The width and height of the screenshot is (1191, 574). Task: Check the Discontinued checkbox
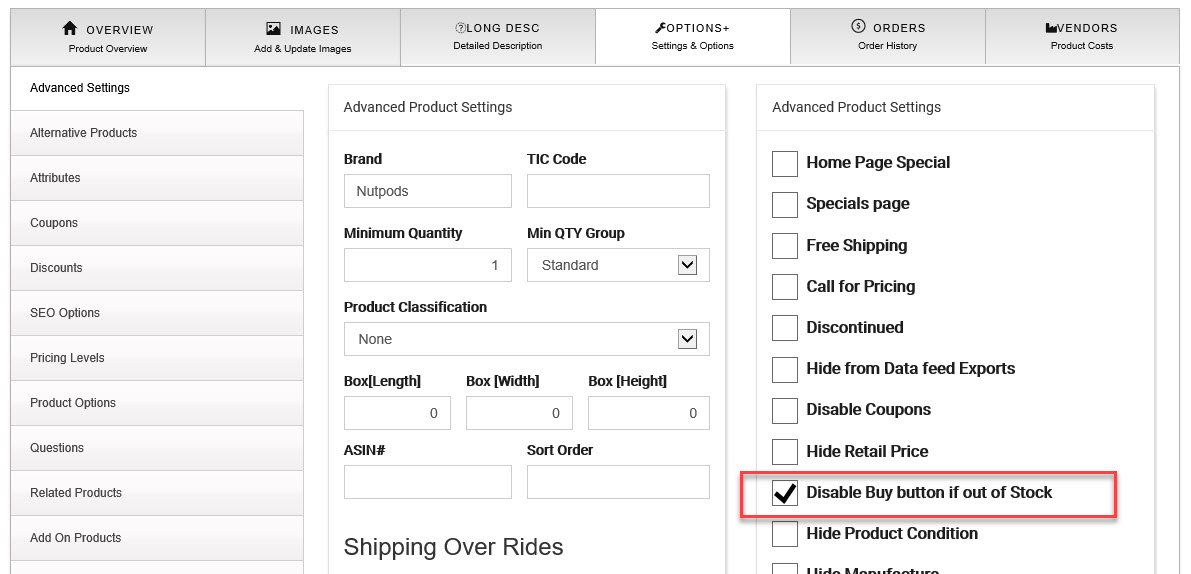pyautogui.click(x=785, y=328)
